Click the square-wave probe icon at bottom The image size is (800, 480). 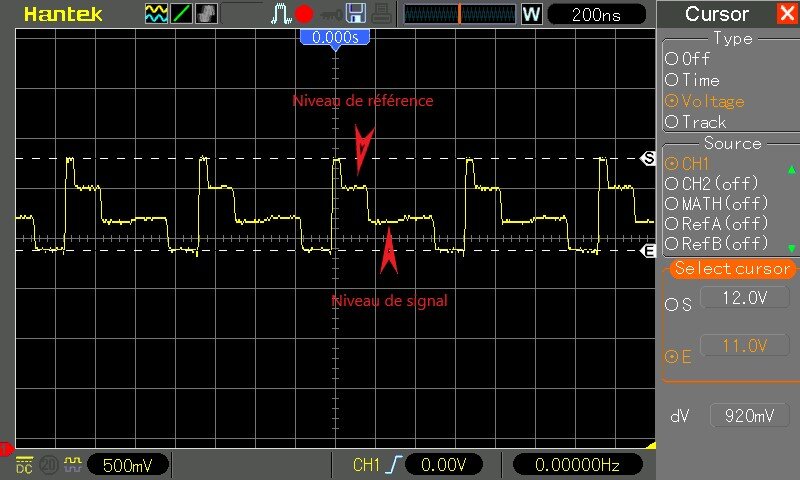pos(73,464)
